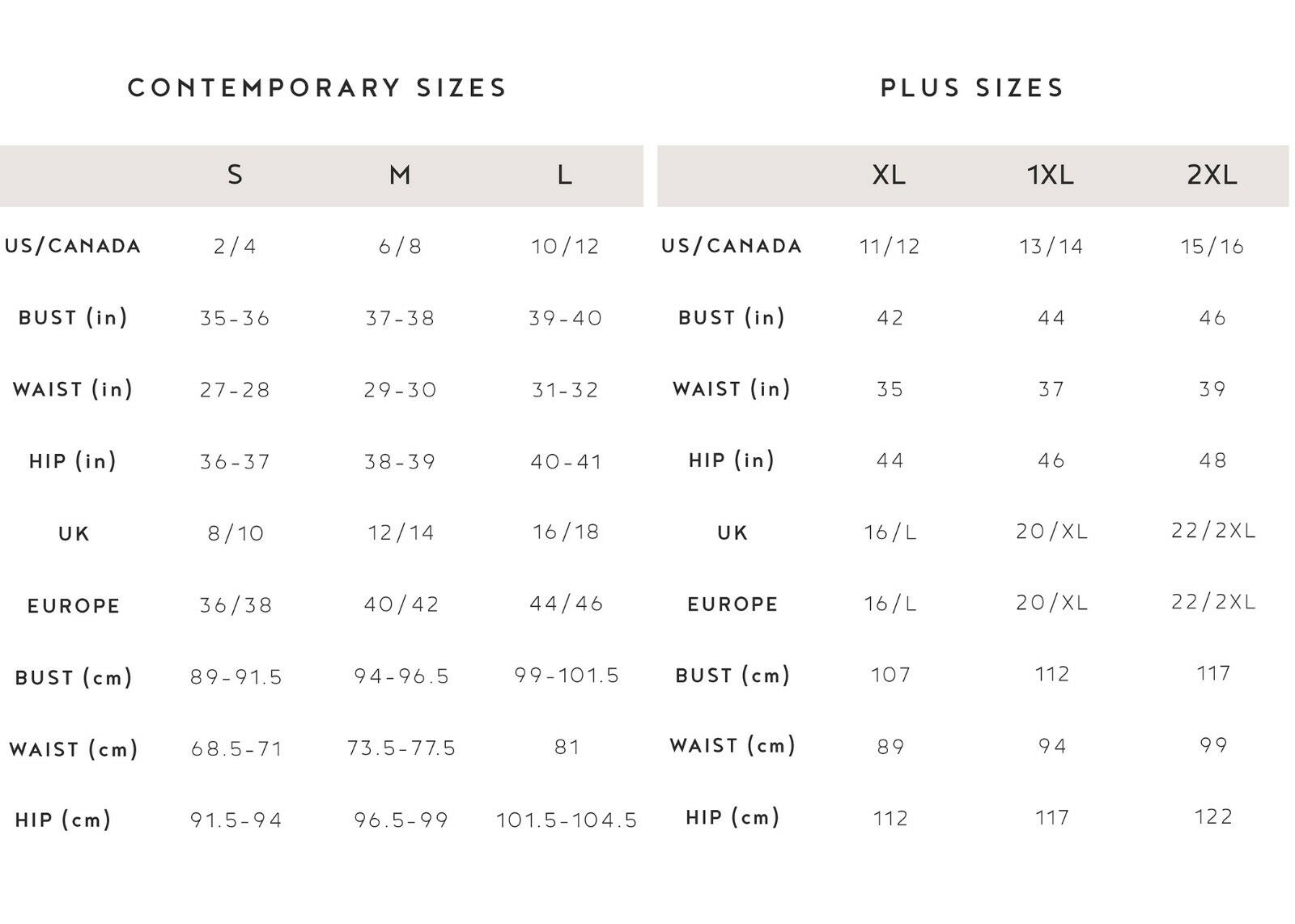This screenshot has height=924, width=1295.
Task: Select the L column header
Action: click(565, 175)
